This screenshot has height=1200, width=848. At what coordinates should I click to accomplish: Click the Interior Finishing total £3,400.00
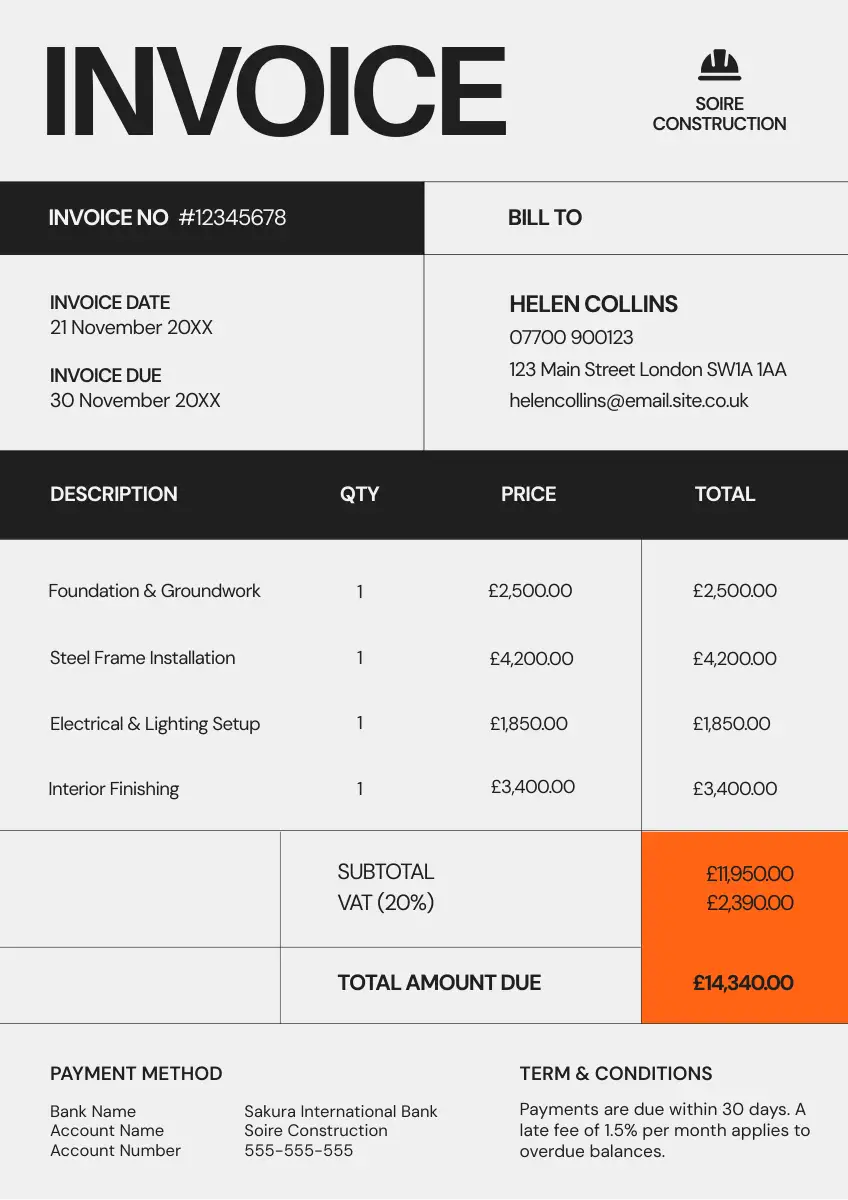pyautogui.click(x=734, y=789)
